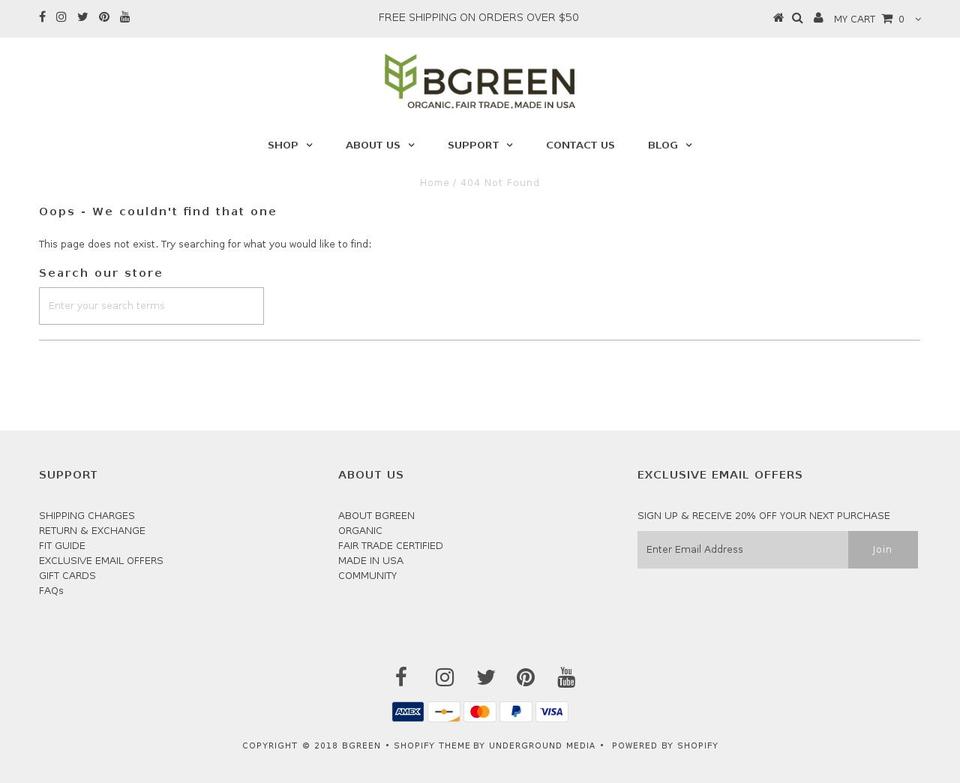The width and height of the screenshot is (960, 783).
Task: Open Gift Cards footer link
Action: 67,575
